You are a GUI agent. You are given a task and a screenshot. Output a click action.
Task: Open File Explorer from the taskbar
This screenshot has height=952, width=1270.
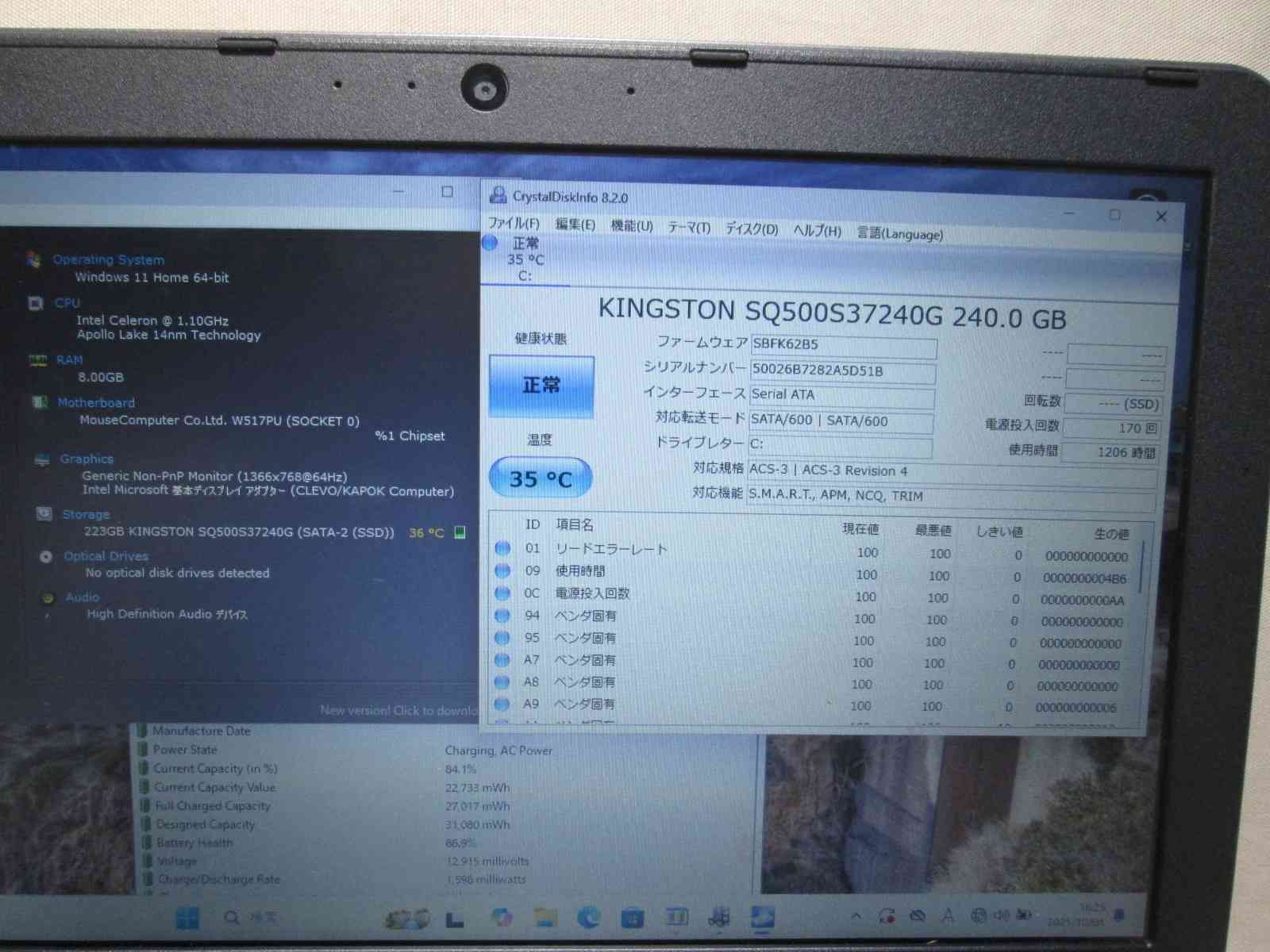pyautogui.click(x=545, y=917)
